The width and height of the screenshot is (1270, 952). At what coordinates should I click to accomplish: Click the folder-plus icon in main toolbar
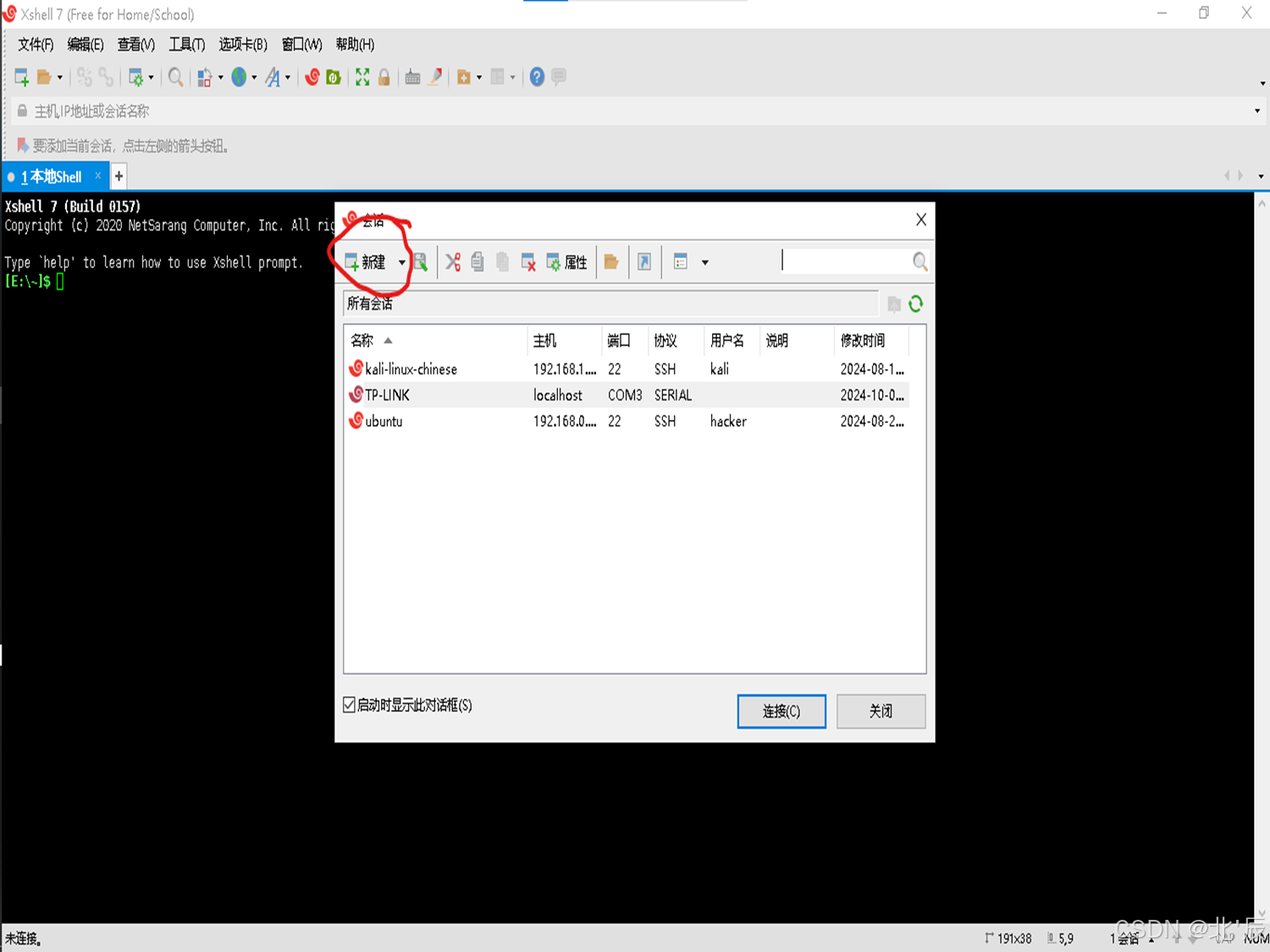pyautogui.click(x=463, y=78)
